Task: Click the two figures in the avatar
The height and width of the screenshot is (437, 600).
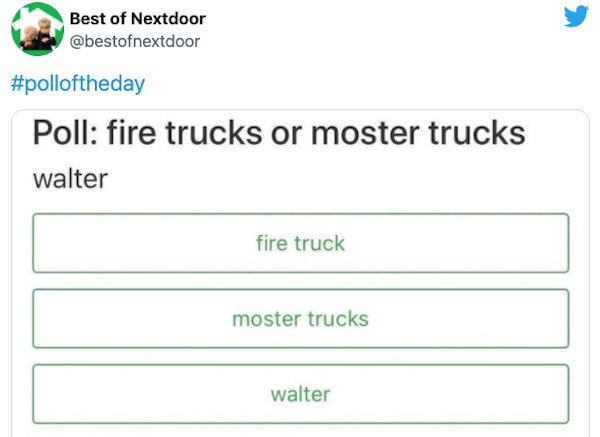Action: (38, 35)
